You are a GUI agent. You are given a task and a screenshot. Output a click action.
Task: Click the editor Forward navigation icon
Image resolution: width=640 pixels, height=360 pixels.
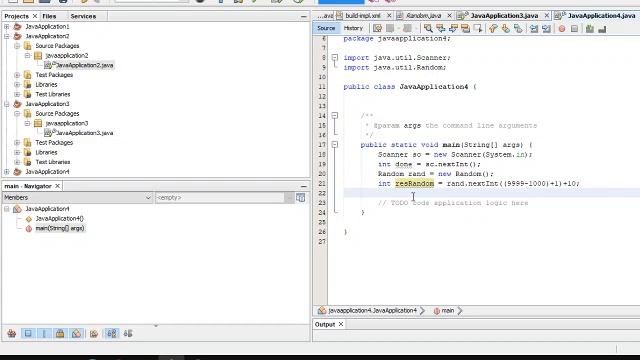coord(407,28)
